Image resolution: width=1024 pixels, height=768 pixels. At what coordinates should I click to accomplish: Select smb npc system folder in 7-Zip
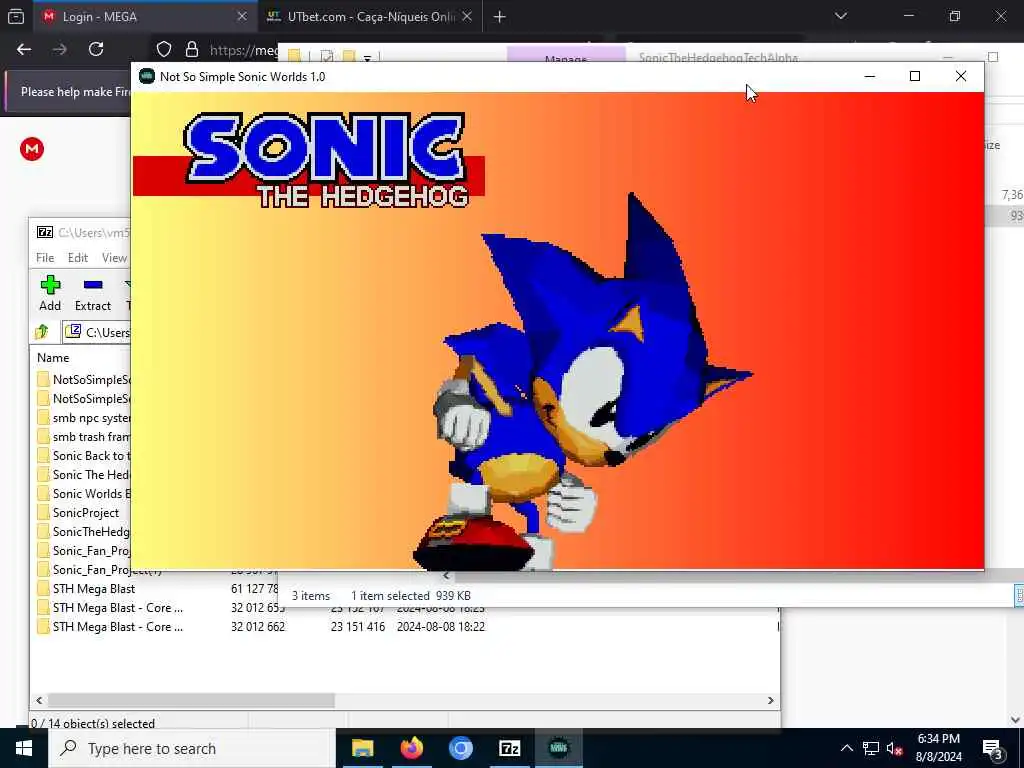point(84,417)
